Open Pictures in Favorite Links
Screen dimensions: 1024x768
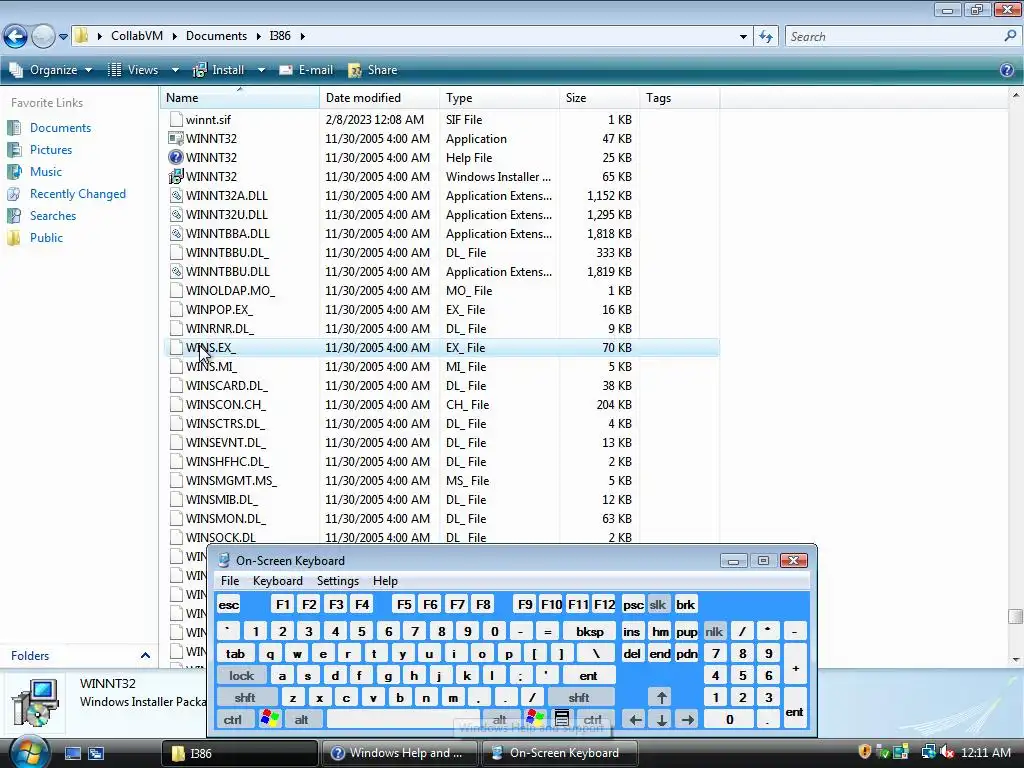(51, 150)
